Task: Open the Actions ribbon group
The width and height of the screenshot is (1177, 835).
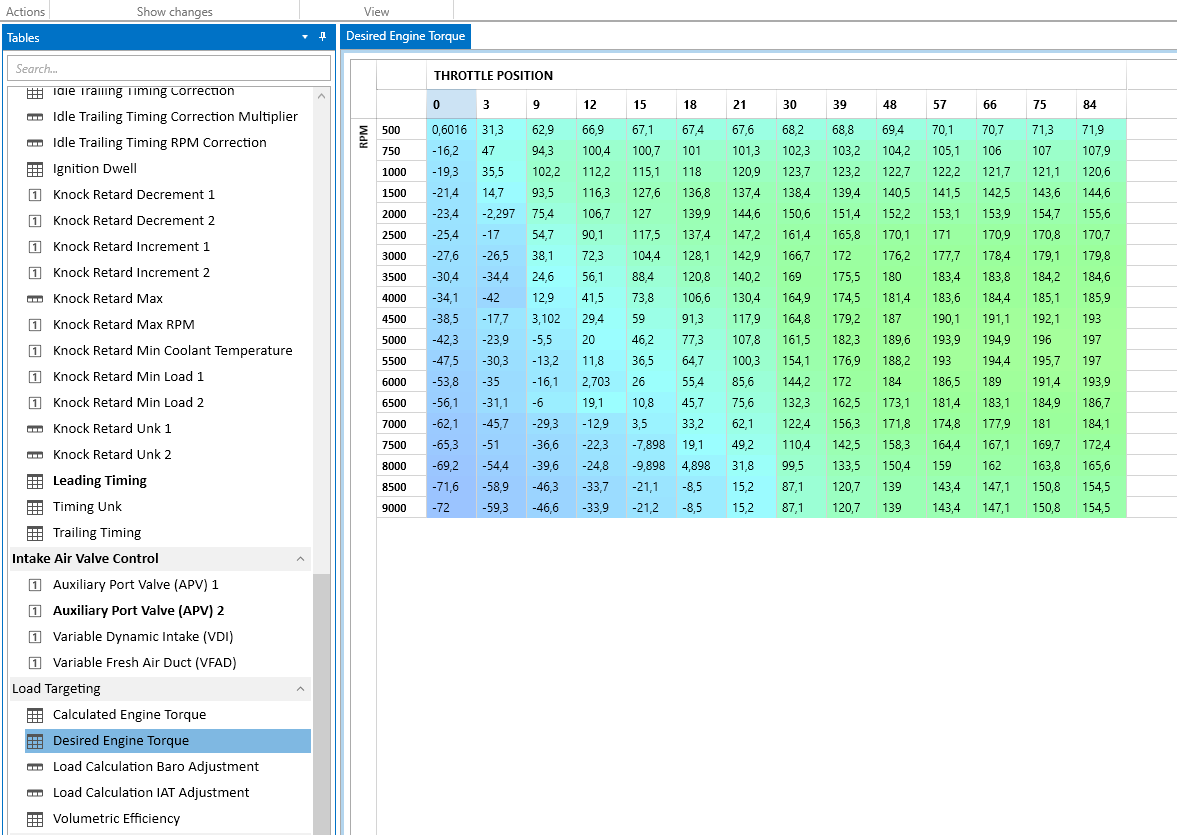Action: tap(26, 11)
